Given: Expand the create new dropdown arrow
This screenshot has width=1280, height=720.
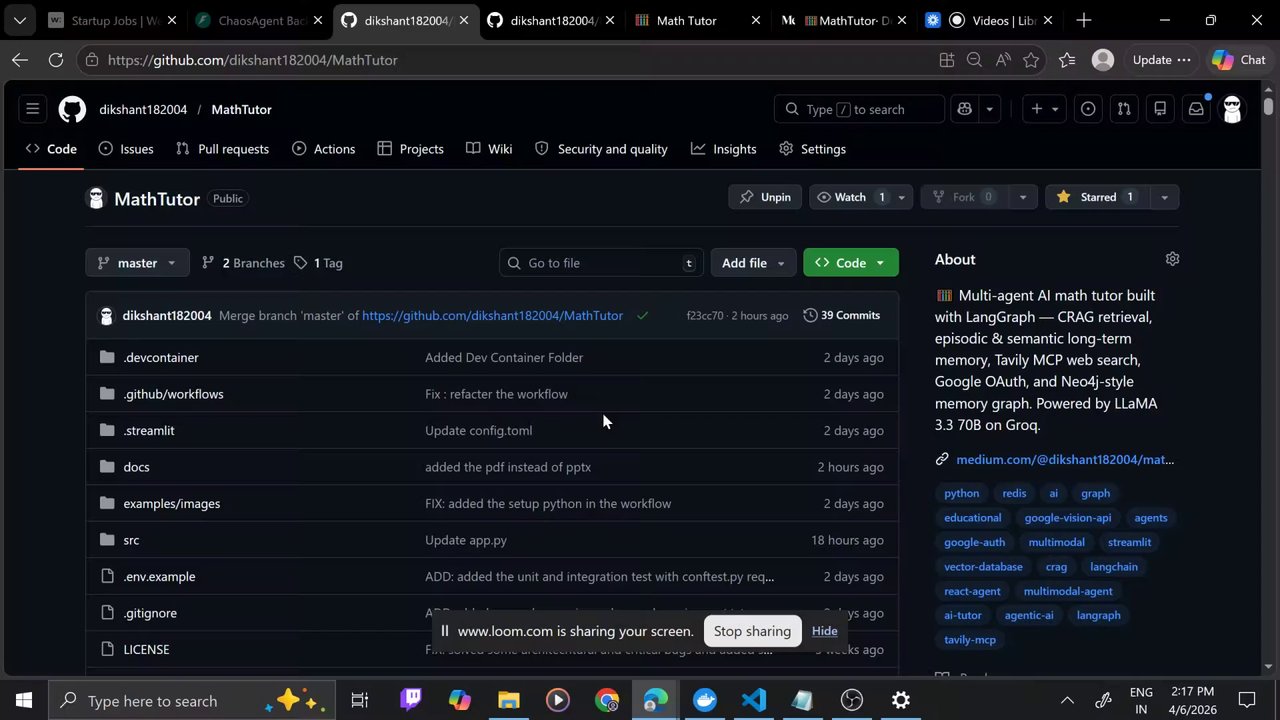Looking at the screenshot, I should point(1054,109).
